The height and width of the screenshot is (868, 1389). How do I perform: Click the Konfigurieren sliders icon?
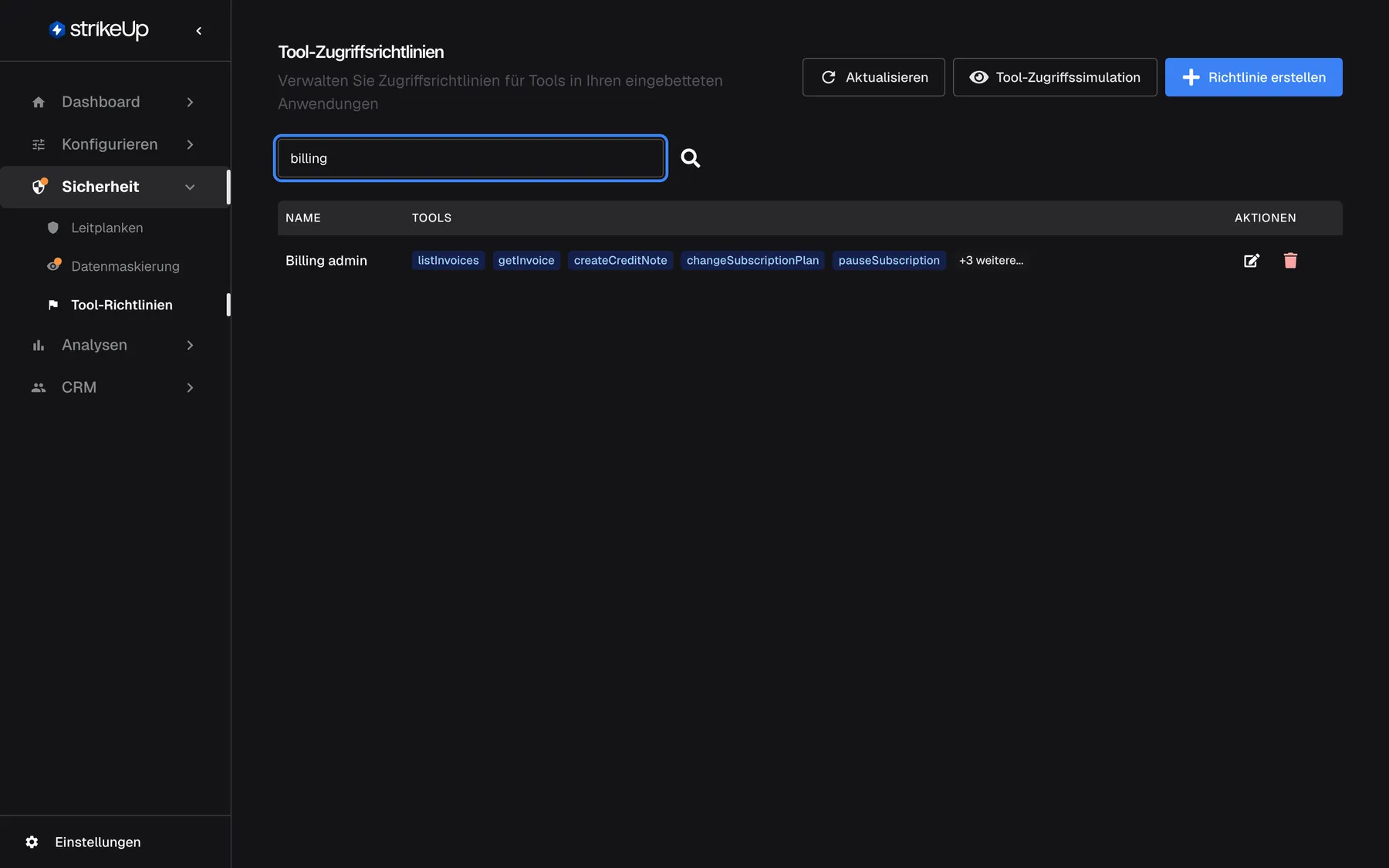coord(39,144)
